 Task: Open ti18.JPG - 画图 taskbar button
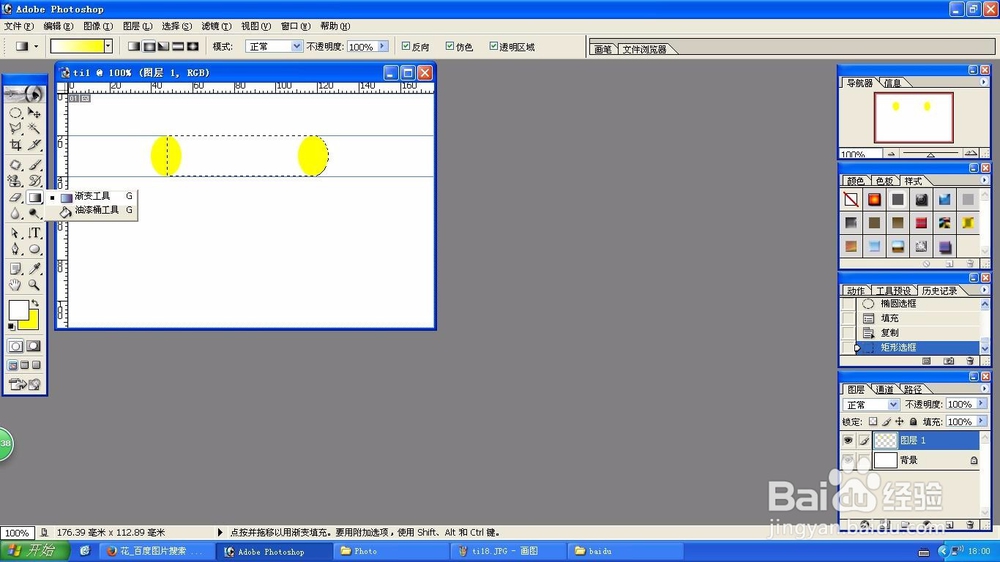[507, 551]
